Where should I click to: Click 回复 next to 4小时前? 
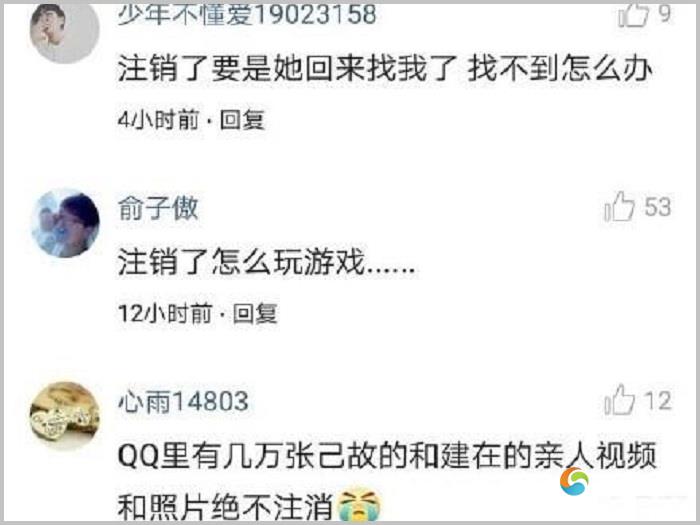tap(243, 120)
